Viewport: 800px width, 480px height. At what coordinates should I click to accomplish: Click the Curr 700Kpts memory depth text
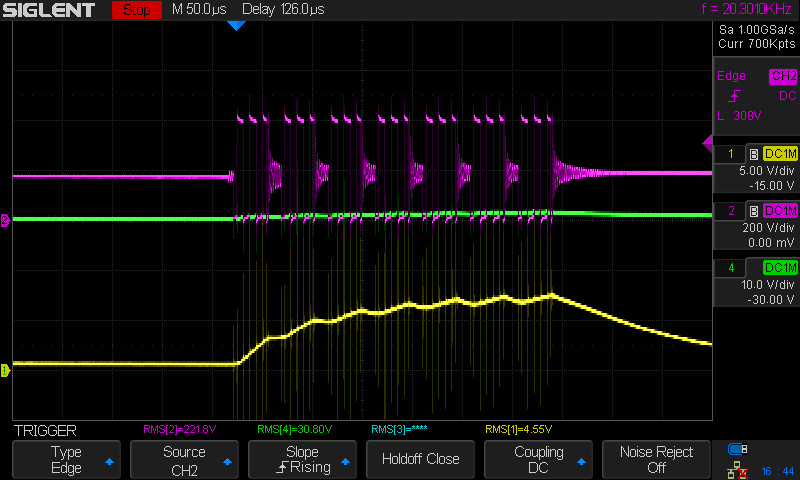(757, 44)
